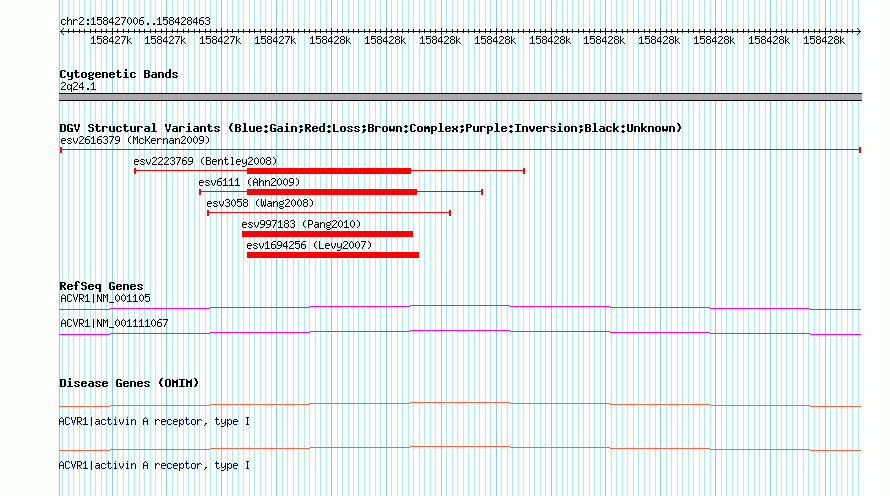This screenshot has width=890, height=496.
Task: Click the esv2616379 (McKernan2009) variant label
Action: pyautogui.click(x=135, y=140)
